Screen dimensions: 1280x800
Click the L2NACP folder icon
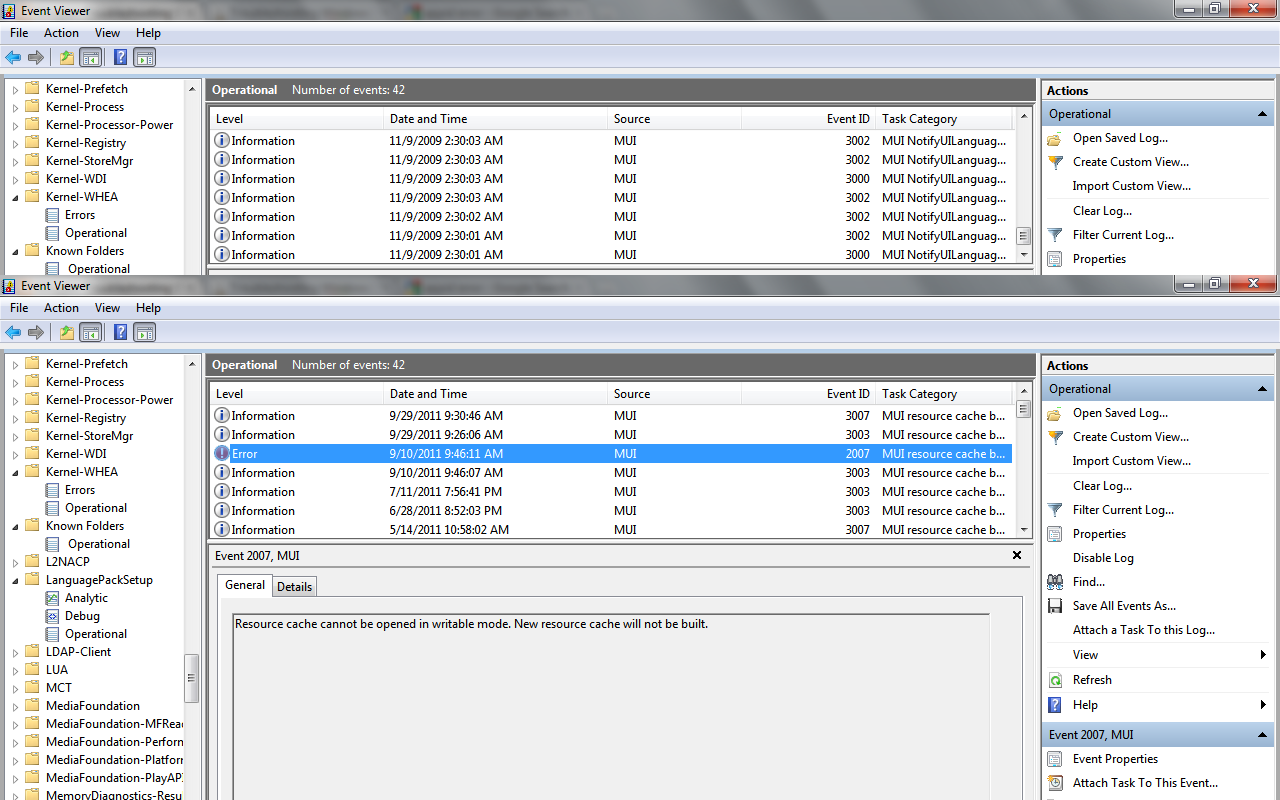(x=32, y=562)
